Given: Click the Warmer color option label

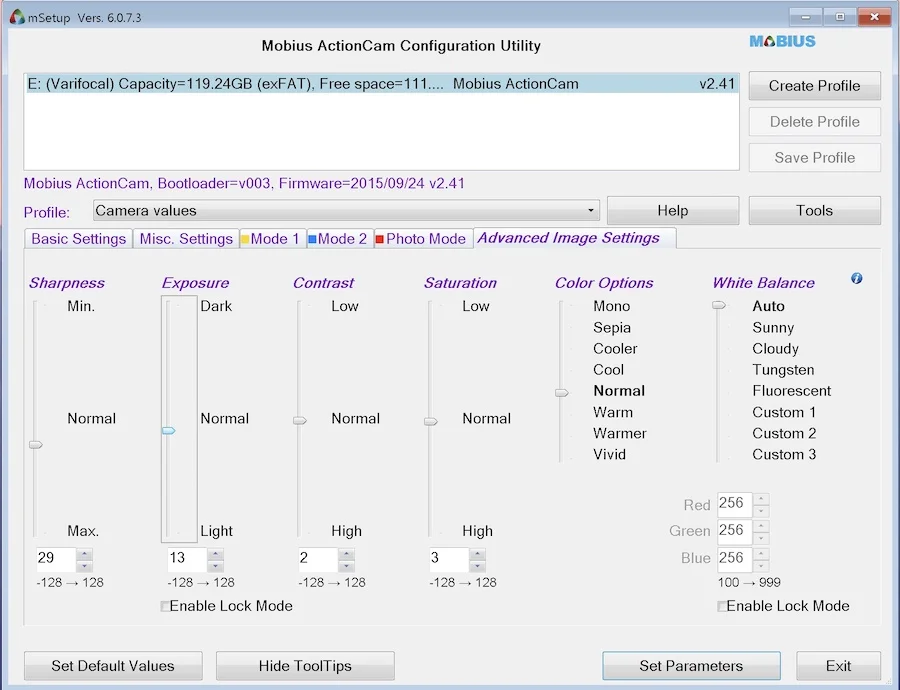Looking at the screenshot, I should click(620, 433).
